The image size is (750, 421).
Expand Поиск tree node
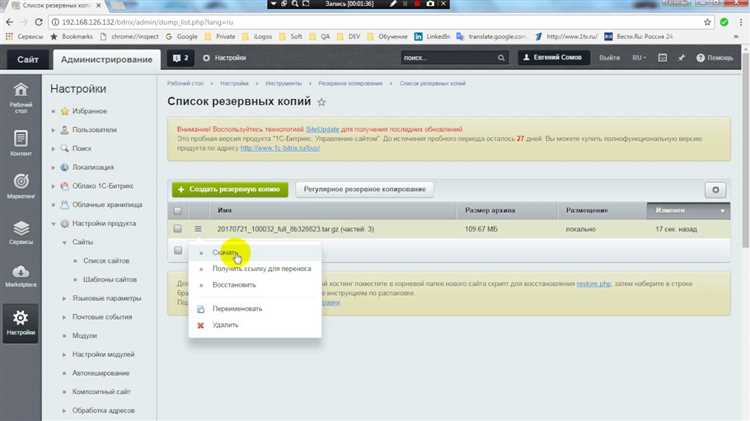click(53, 148)
